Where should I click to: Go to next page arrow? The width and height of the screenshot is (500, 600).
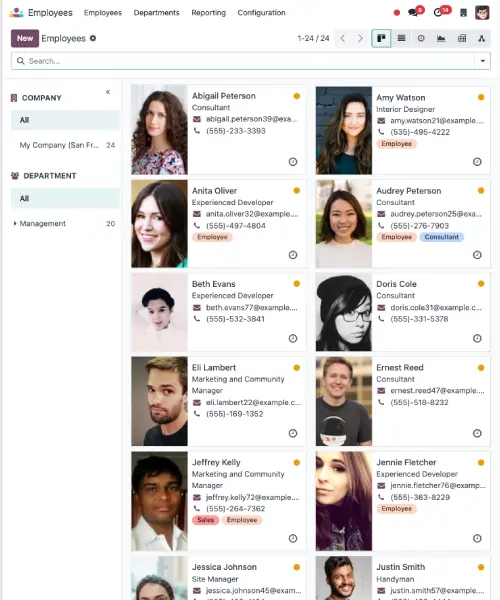click(x=360, y=38)
